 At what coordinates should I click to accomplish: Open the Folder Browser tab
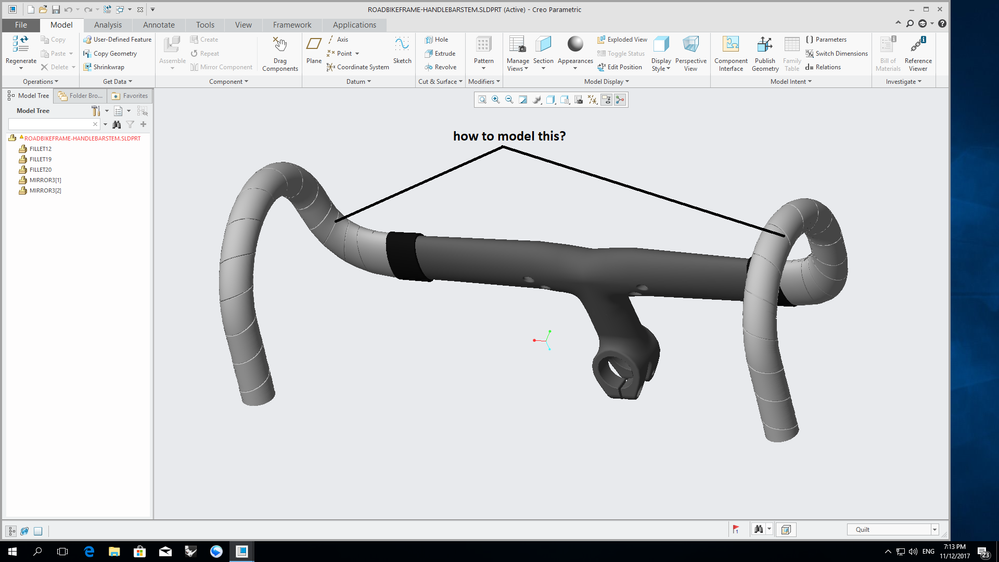coord(80,96)
